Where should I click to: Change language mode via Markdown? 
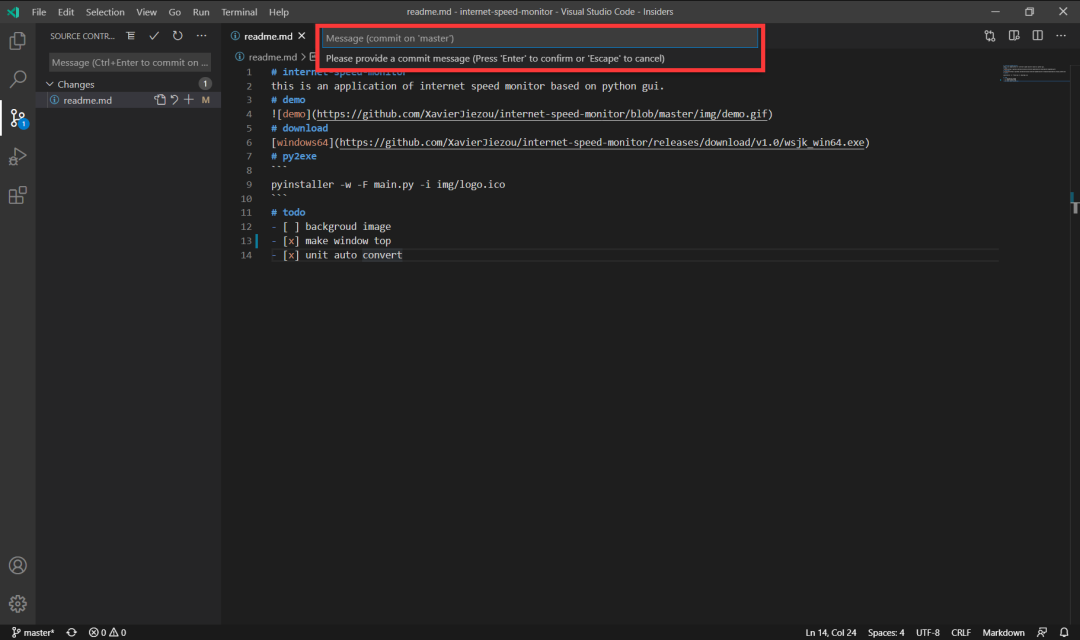point(1003,632)
